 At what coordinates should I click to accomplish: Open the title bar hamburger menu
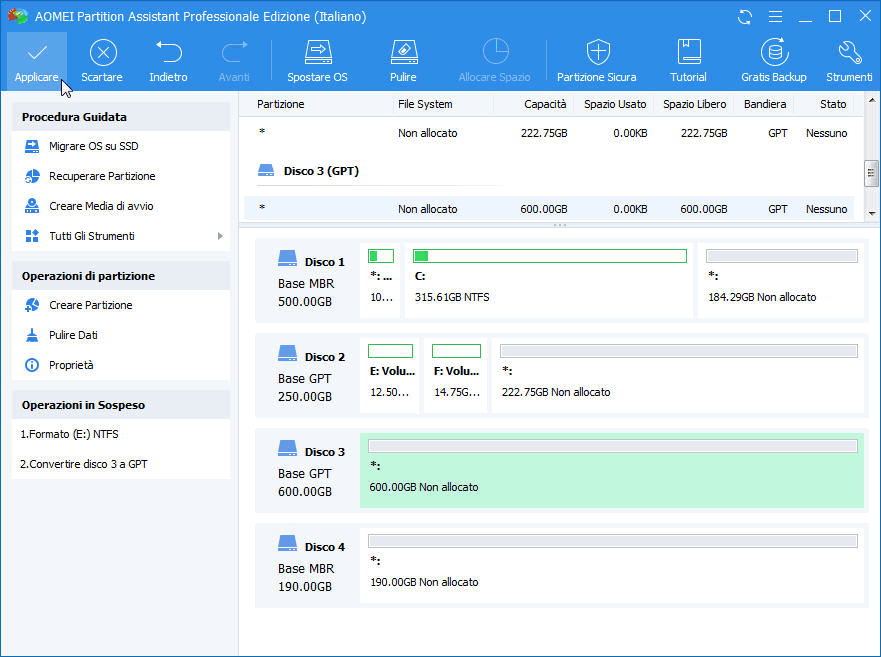point(776,17)
